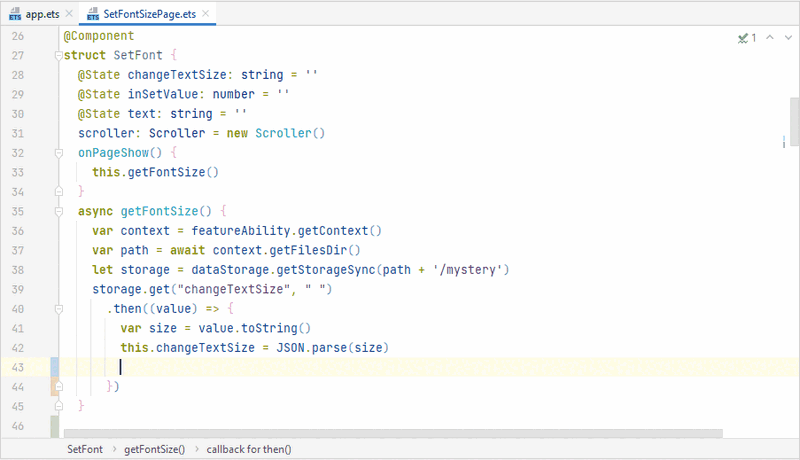Select 'callback for then()' breadcrumb

(249, 450)
